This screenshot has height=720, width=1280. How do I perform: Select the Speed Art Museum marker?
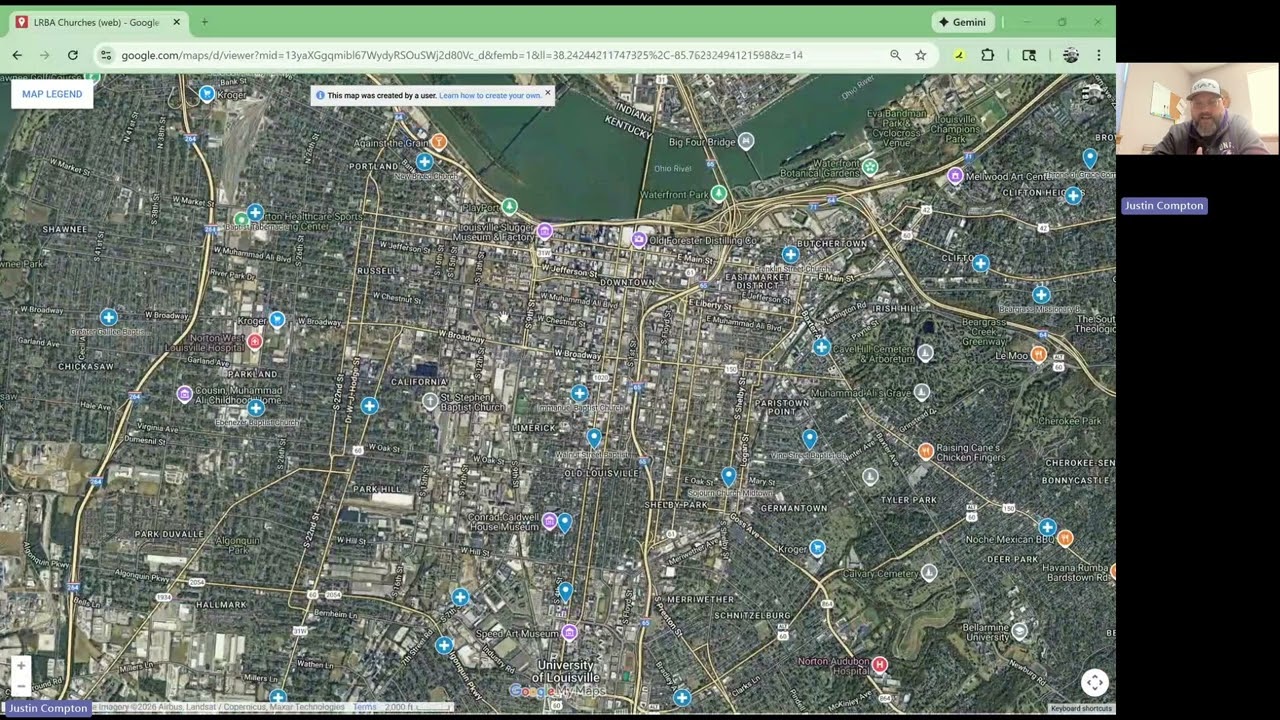click(x=569, y=632)
